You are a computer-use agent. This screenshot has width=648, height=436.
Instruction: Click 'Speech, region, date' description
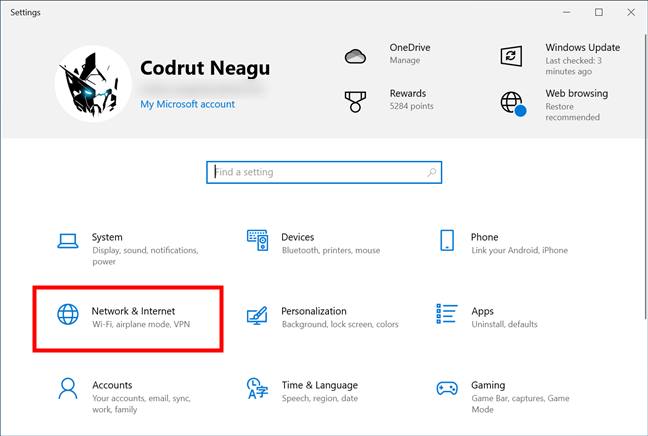click(x=320, y=398)
